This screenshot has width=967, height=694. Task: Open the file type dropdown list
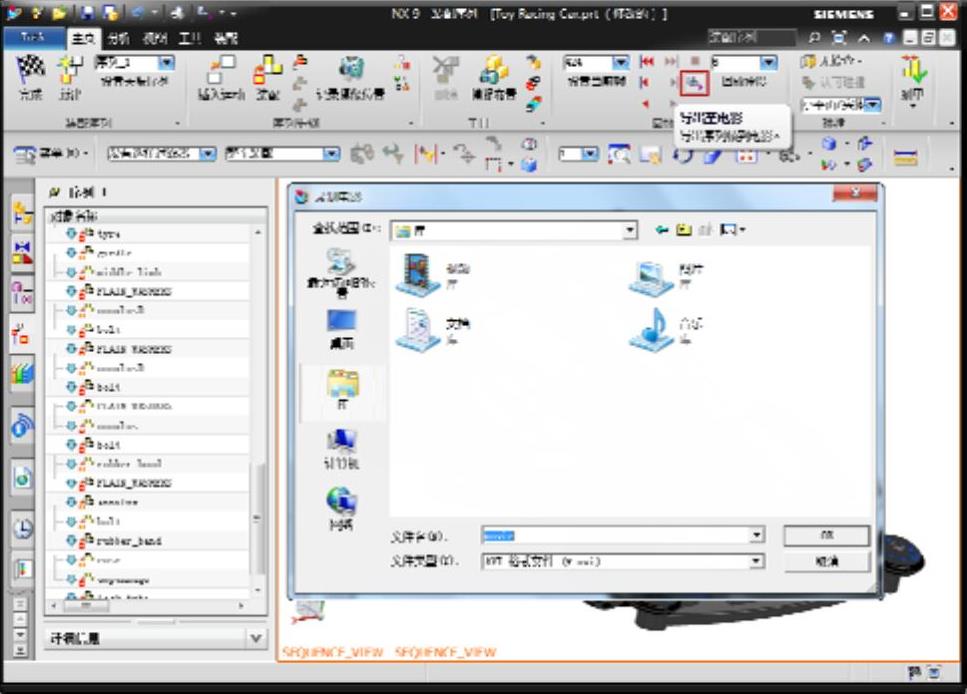pyautogui.click(x=756, y=562)
